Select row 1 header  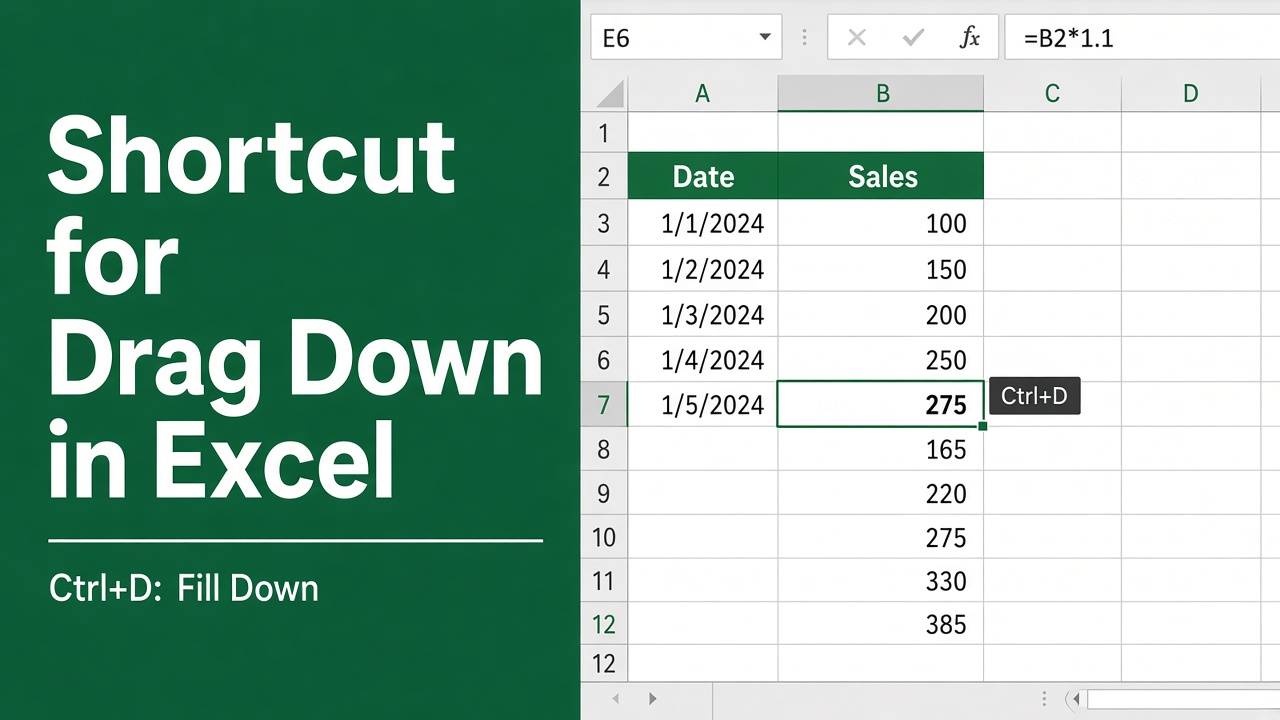604,133
